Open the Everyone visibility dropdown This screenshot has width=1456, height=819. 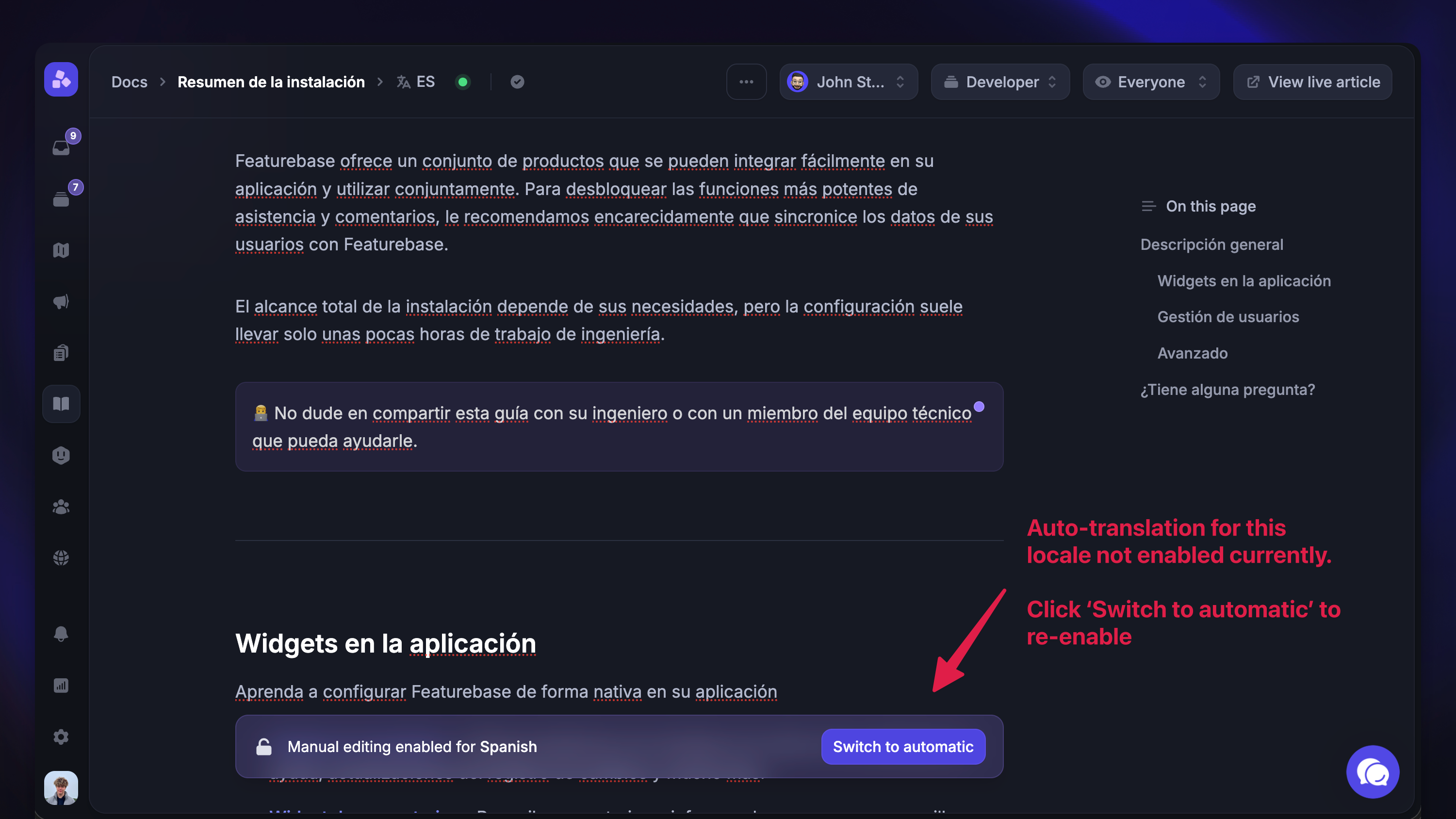pyautogui.click(x=1151, y=82)
